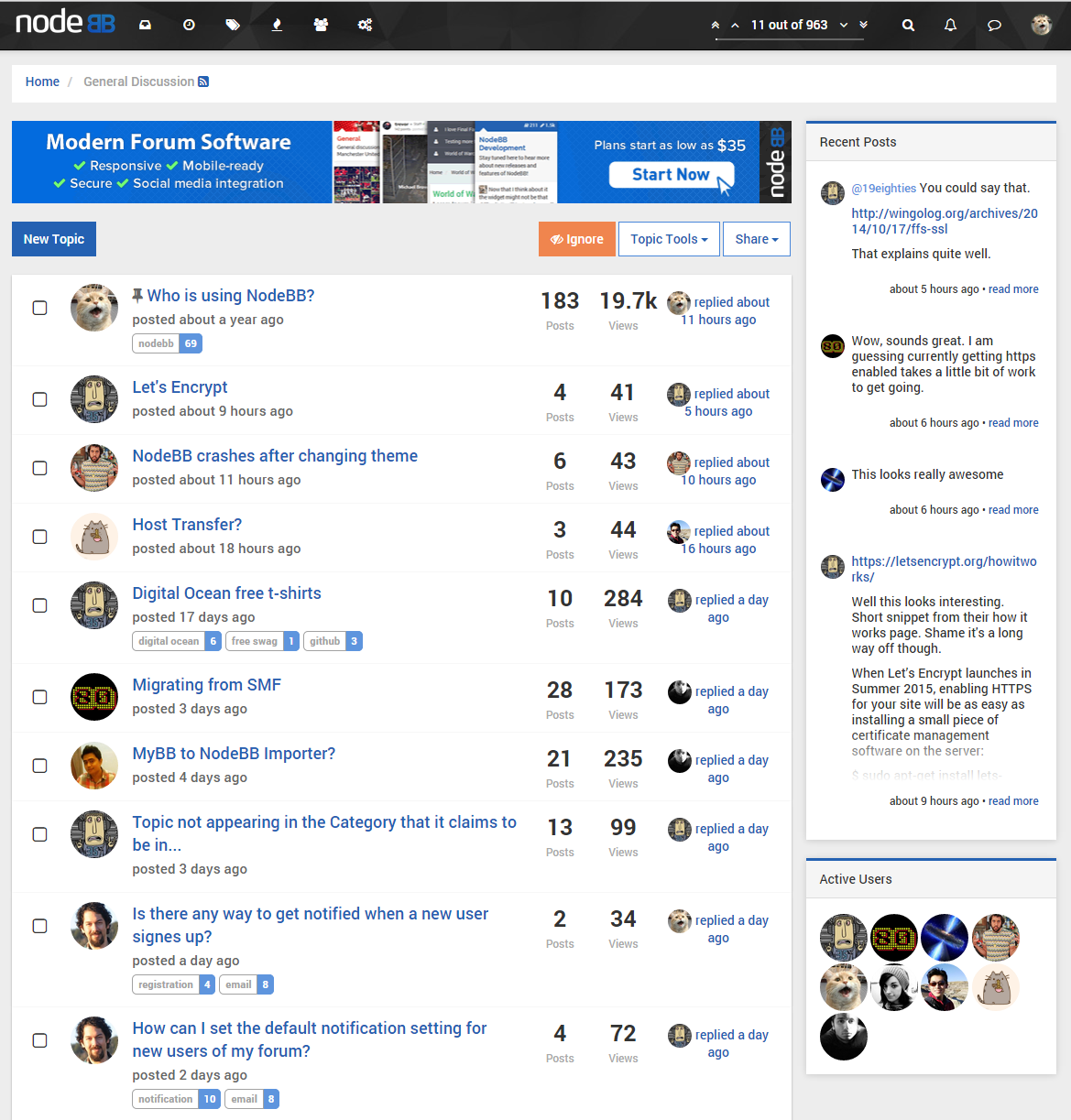This screenshot has height=1120, width=1071.
Task: Click the RSS feed icon beside General Discussion
Action: (203, 82)
